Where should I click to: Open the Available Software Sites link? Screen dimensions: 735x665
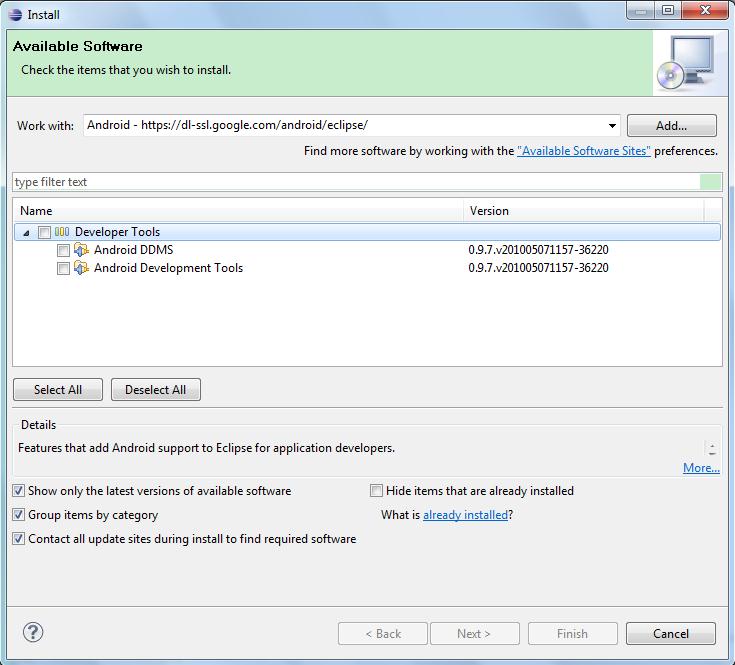(x=584, y=151)
